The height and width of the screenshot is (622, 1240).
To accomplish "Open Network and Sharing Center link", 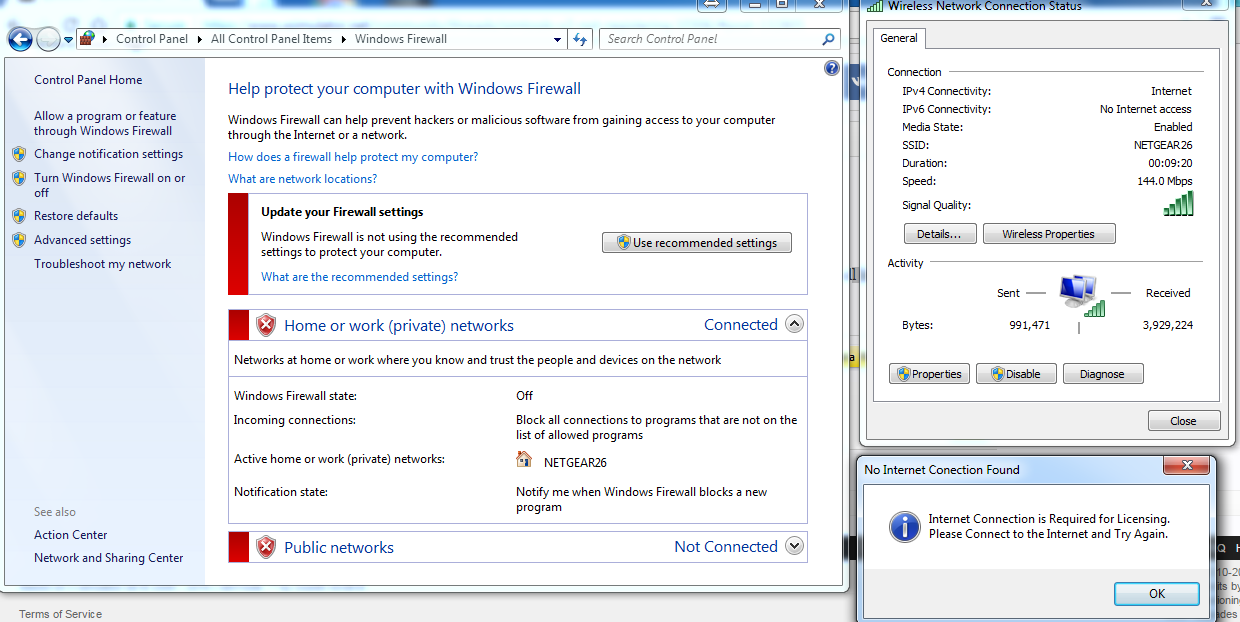I will point(109,558).
